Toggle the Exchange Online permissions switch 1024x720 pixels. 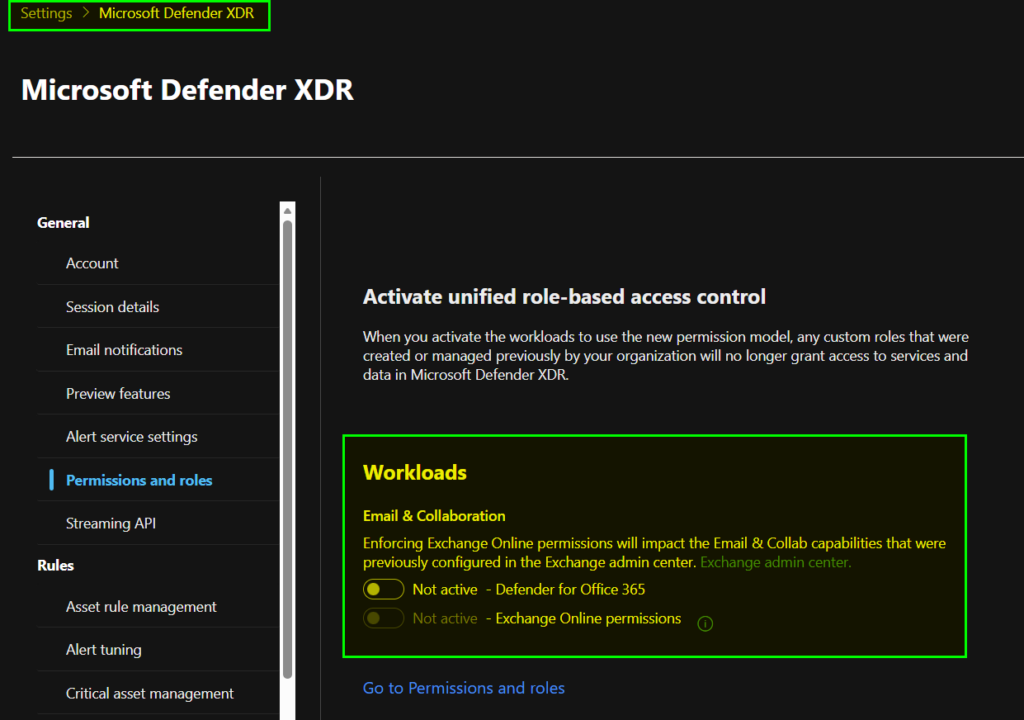tap(384, 619)
